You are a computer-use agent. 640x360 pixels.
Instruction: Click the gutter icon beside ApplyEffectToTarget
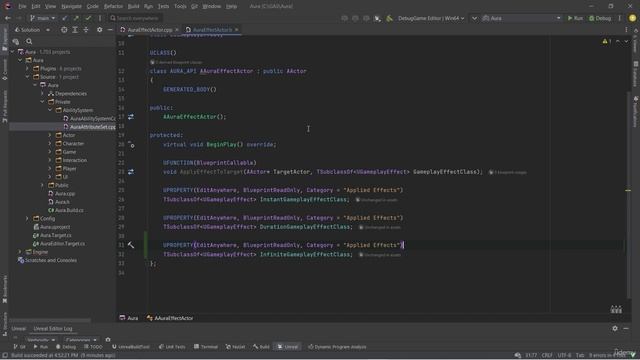131,172
